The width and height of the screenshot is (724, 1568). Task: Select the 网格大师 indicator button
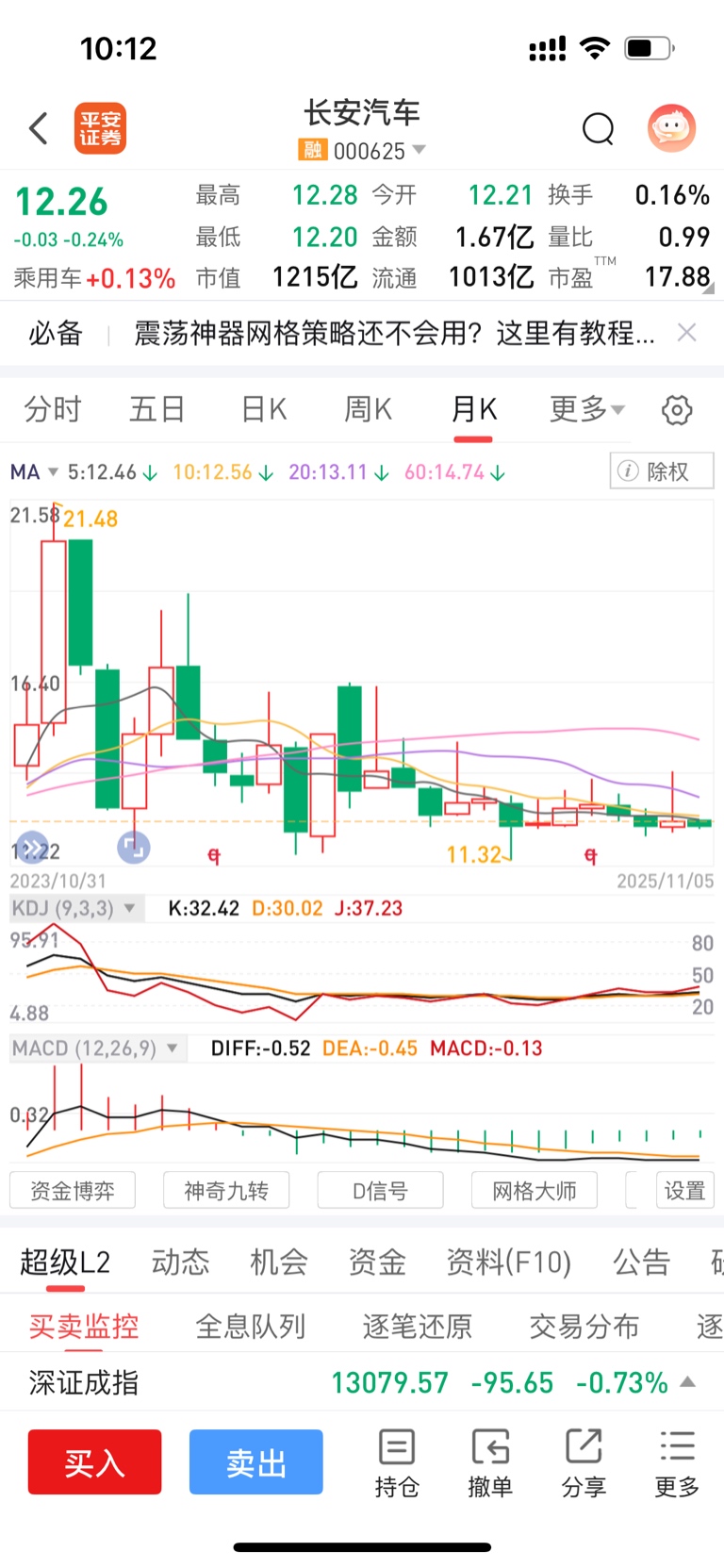[535, 1191]
